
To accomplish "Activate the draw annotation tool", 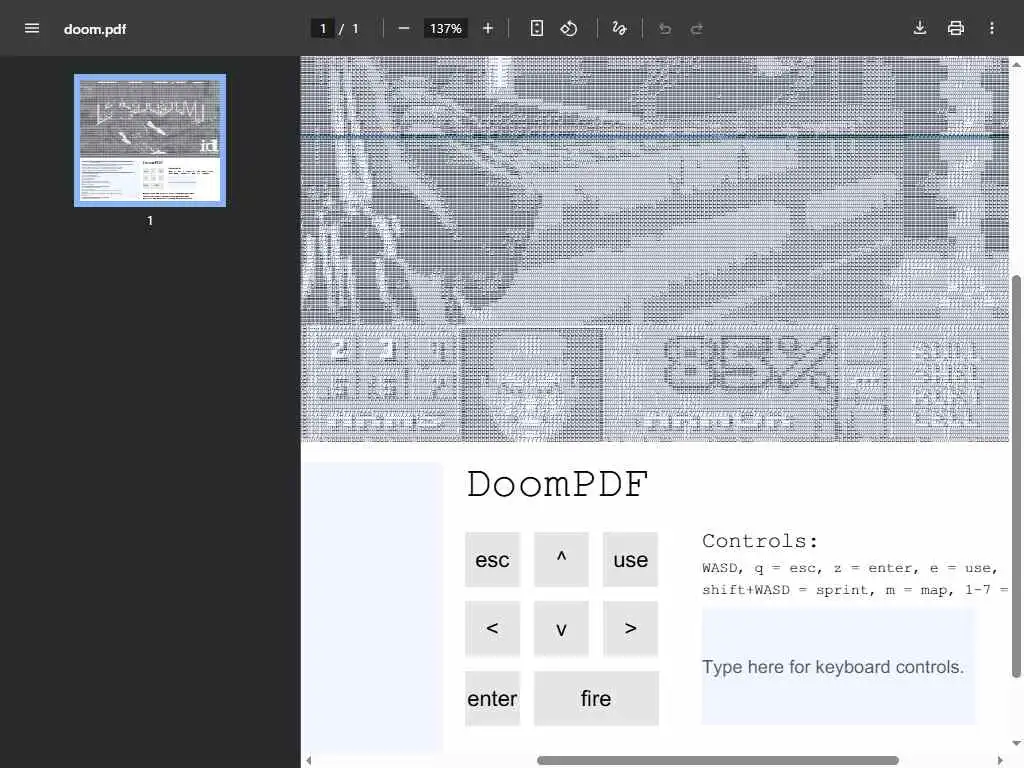I will point(619,28).
